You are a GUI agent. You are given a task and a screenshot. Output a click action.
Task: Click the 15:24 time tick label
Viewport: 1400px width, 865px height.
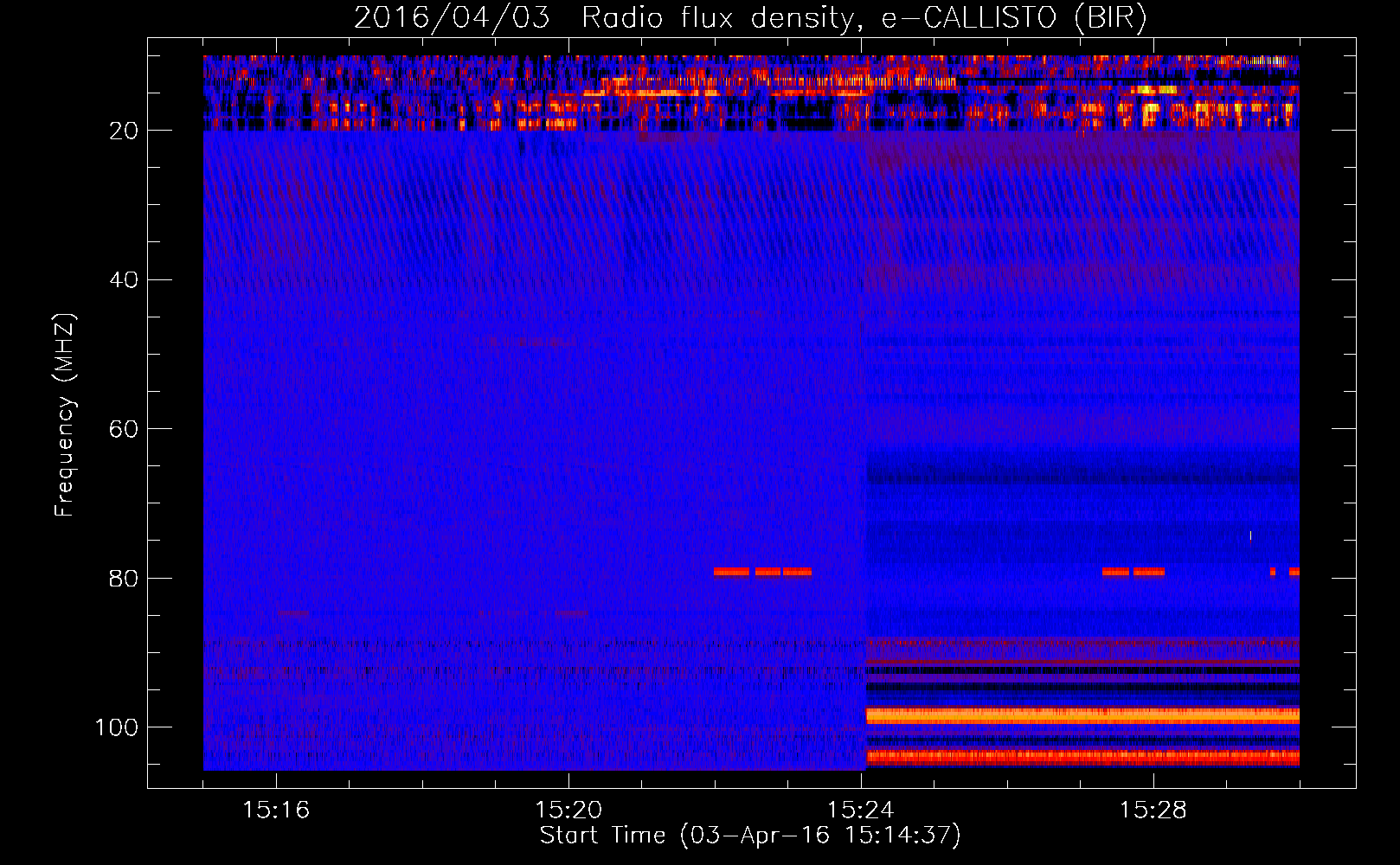861,811
